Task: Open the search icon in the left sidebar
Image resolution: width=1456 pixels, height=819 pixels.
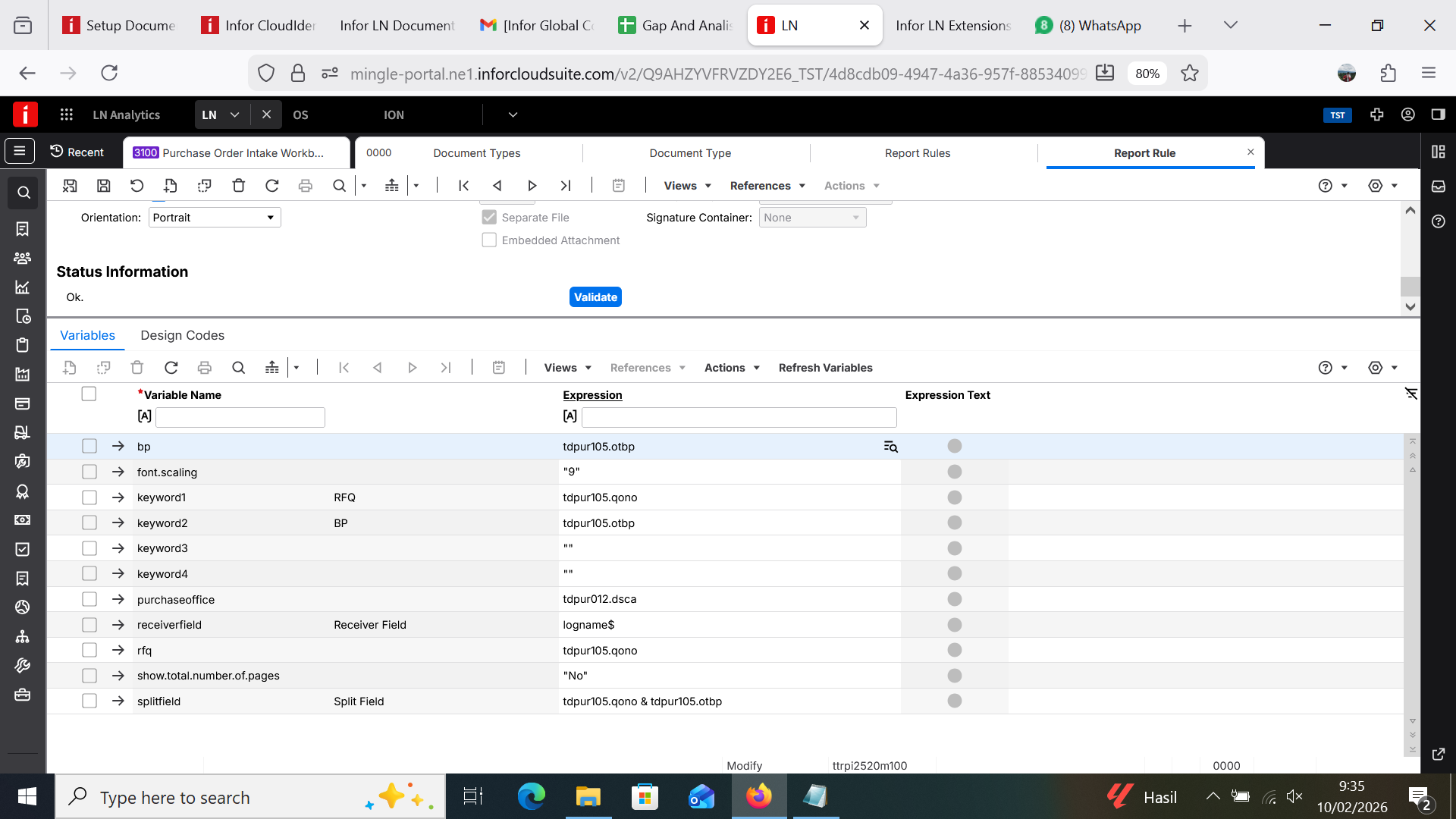Action: (x=24, y=193)
